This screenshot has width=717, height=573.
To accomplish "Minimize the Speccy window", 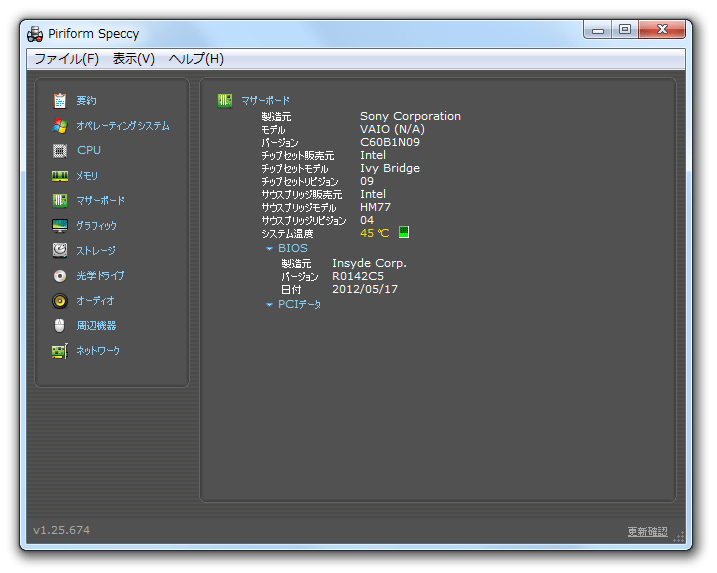I will click(598, 30).
